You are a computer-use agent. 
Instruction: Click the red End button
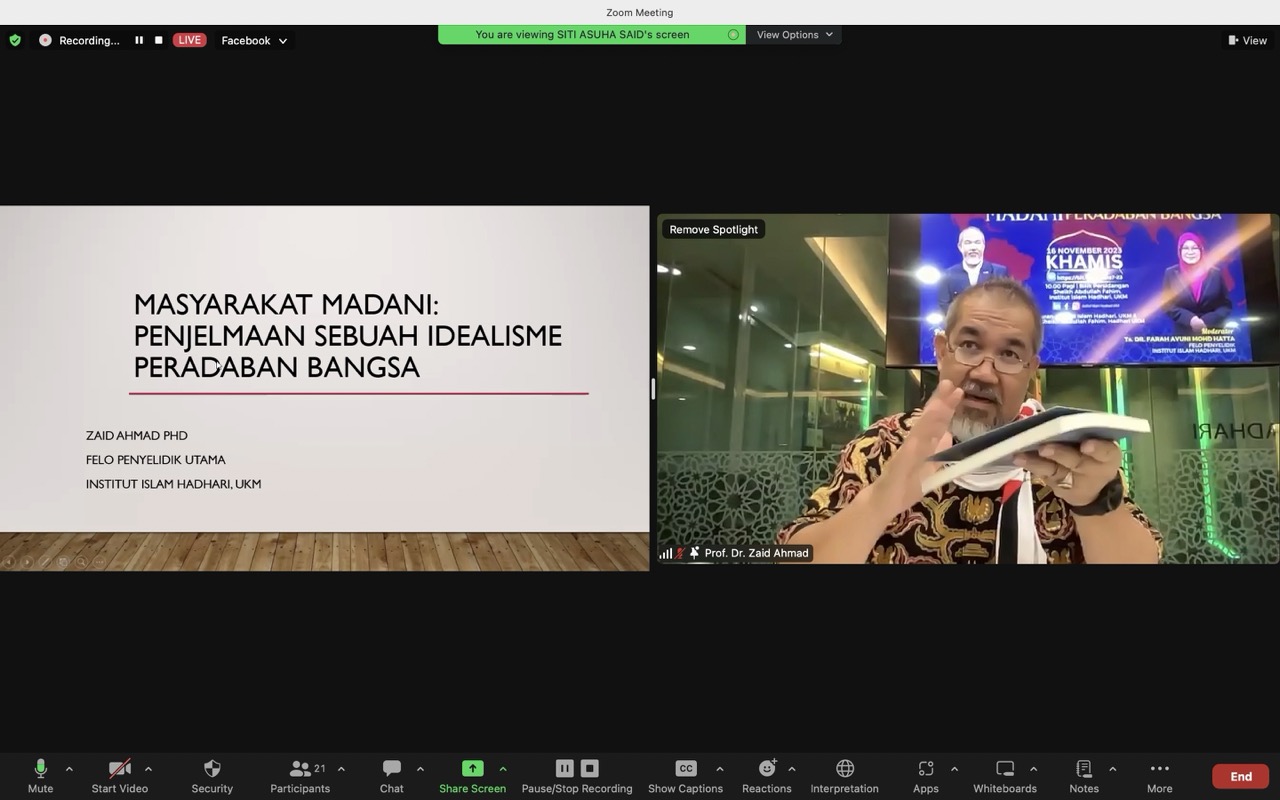pos(1240,777)
